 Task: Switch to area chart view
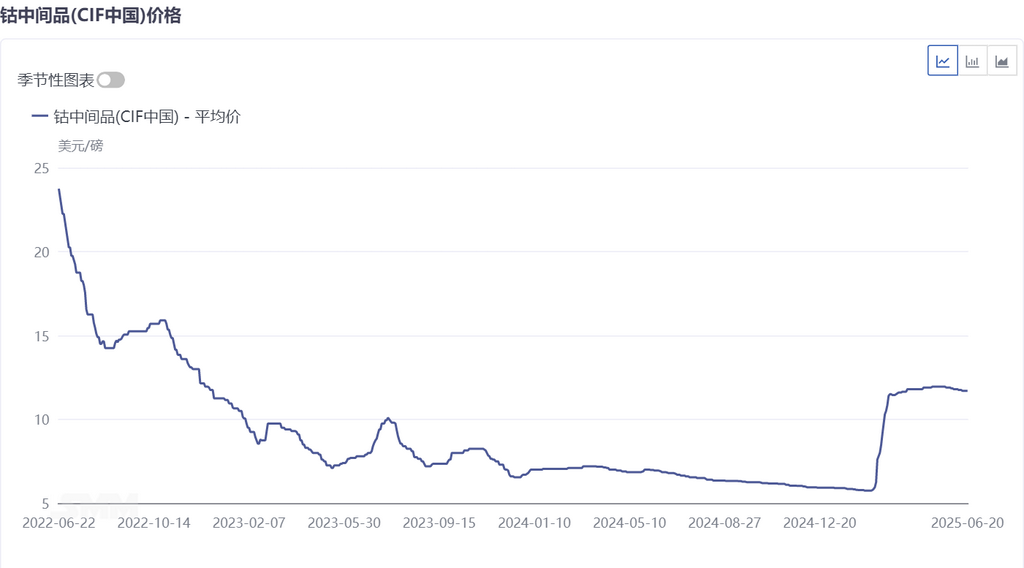point(1001,61)
